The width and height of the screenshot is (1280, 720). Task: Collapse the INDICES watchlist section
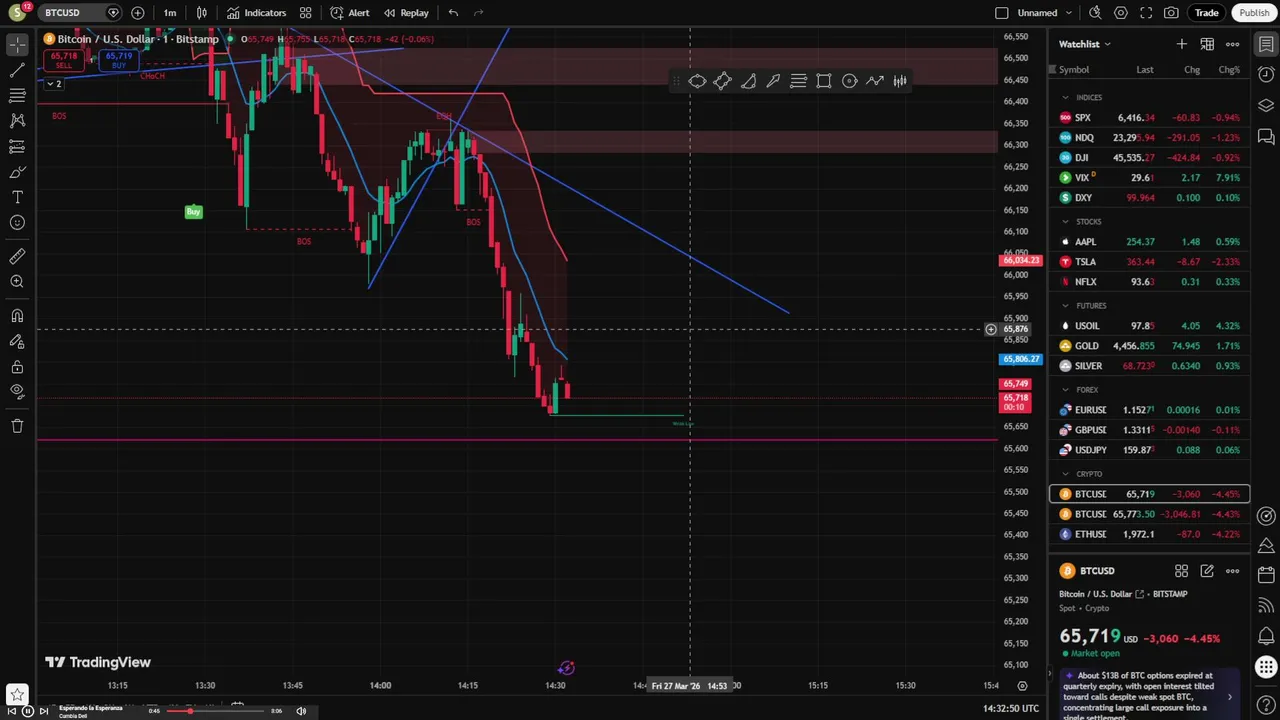pos(1066,97)
